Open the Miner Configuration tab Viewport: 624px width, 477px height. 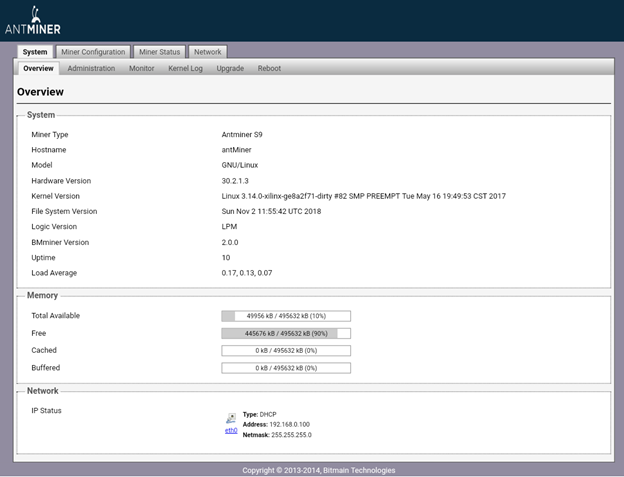(93, 52)
